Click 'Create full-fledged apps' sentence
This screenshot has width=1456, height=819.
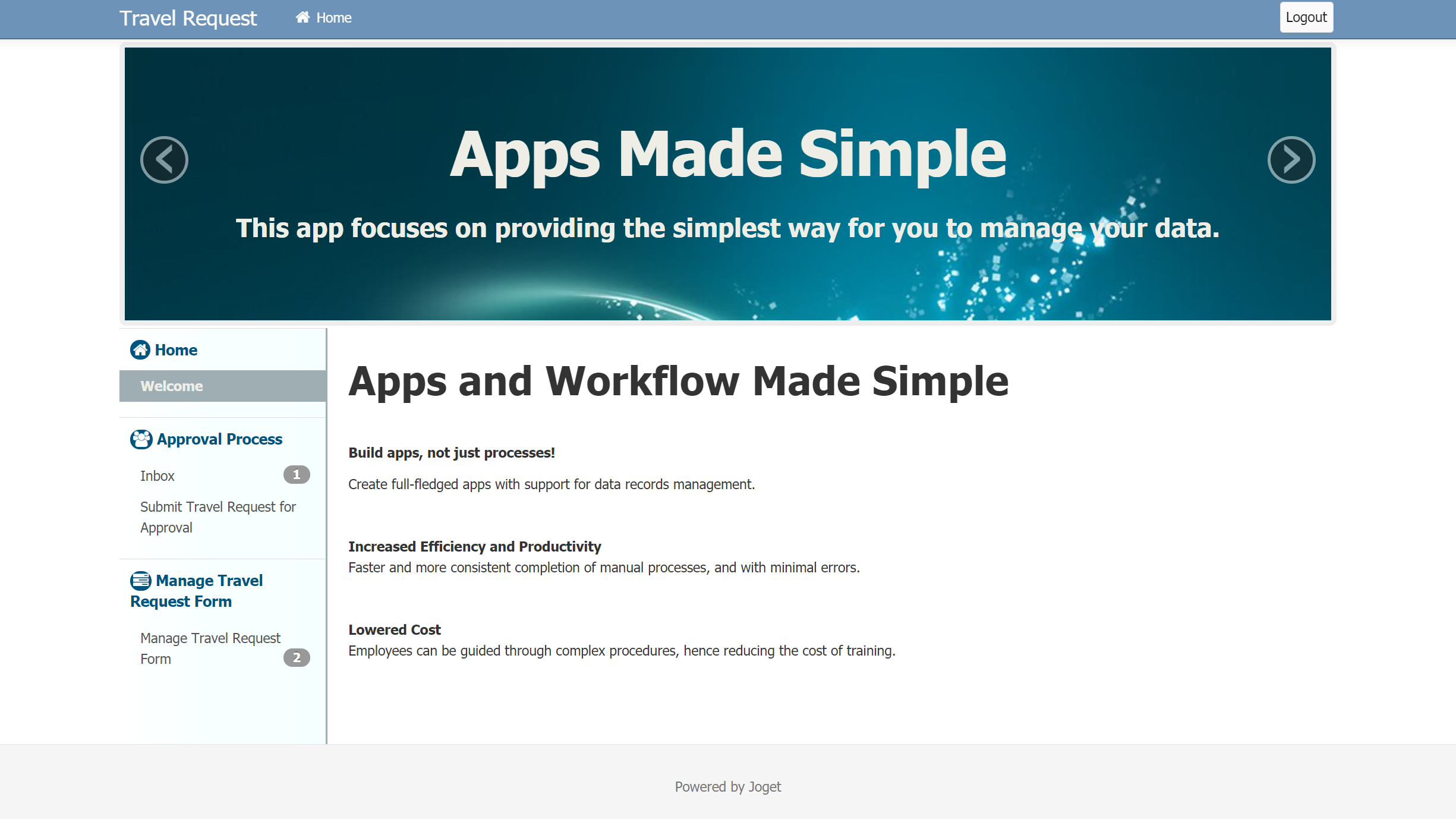point(551,484)
